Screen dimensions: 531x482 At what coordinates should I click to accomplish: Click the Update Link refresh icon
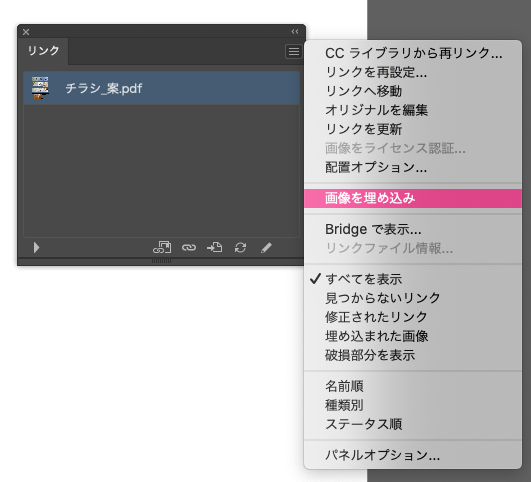(x=240, y=248)
